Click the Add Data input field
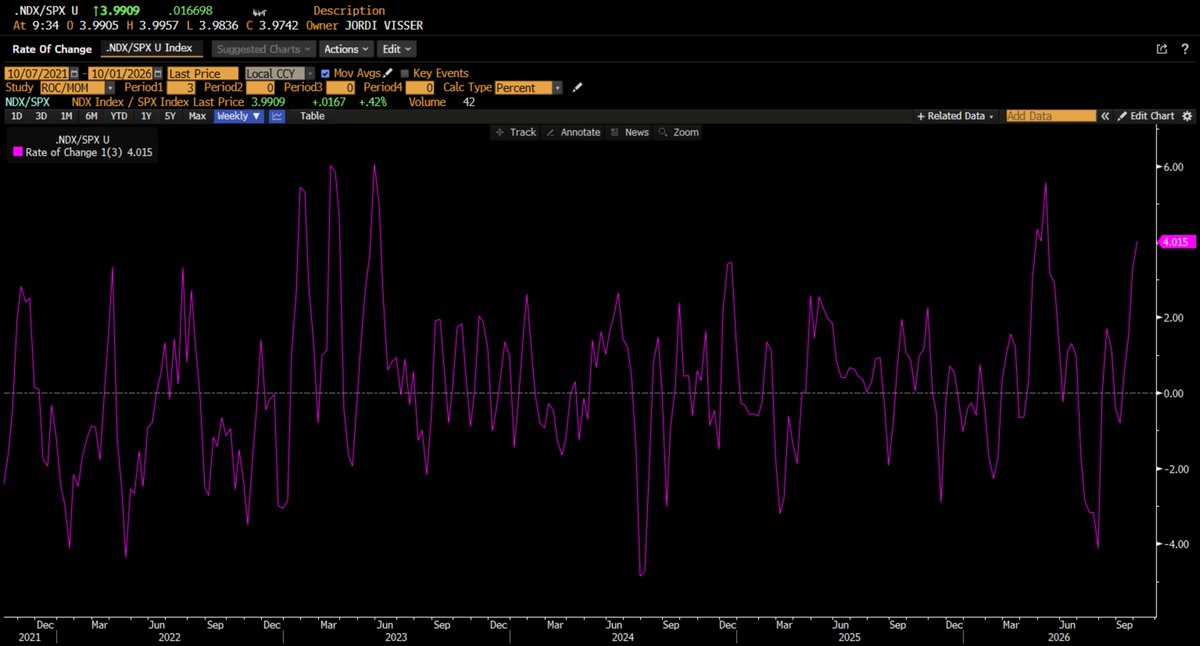 [1051, 116]
